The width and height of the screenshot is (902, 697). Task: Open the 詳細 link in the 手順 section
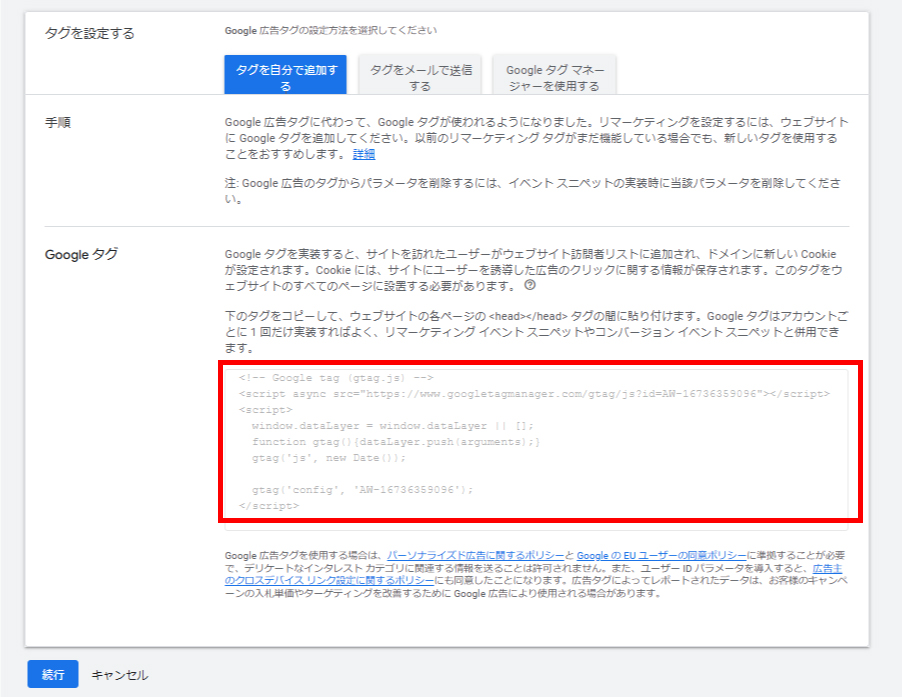coord(364,154)
